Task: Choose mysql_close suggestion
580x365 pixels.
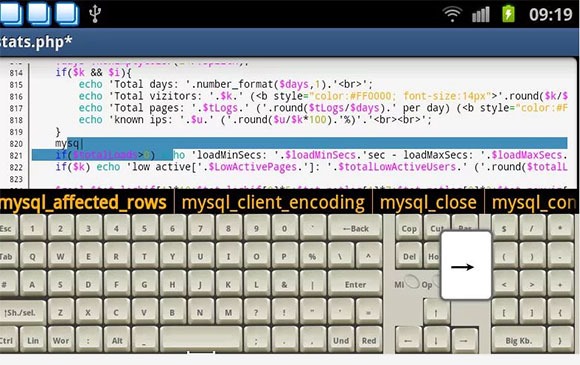Action: click(x=428, y=203)
